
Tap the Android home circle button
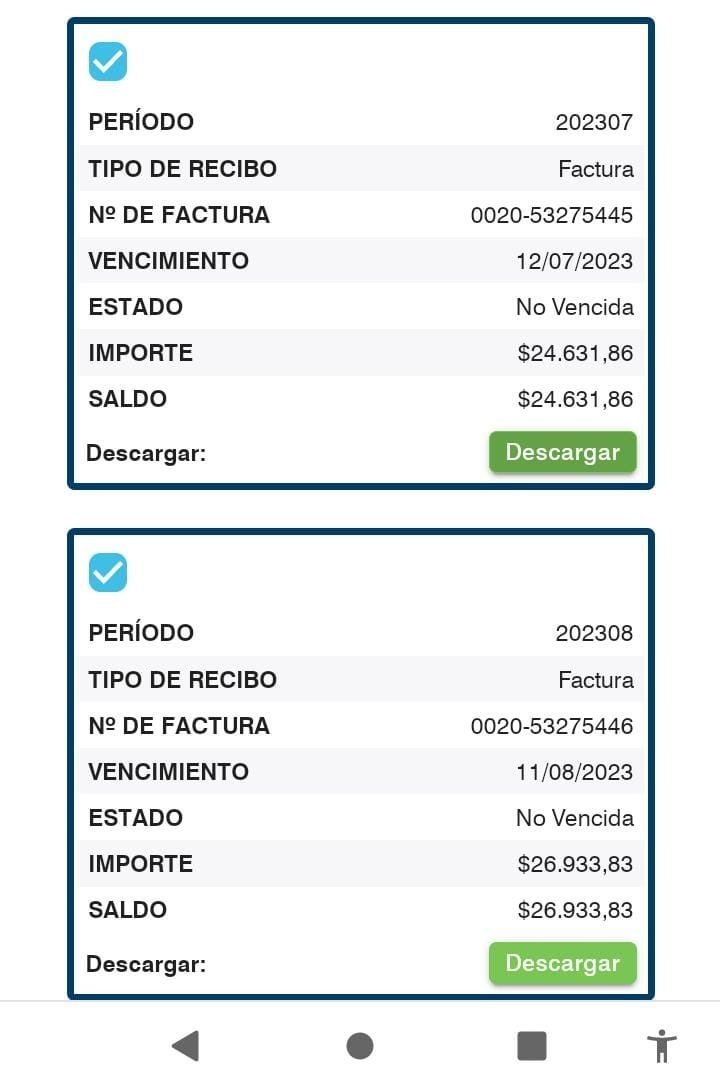point(359,1045)
